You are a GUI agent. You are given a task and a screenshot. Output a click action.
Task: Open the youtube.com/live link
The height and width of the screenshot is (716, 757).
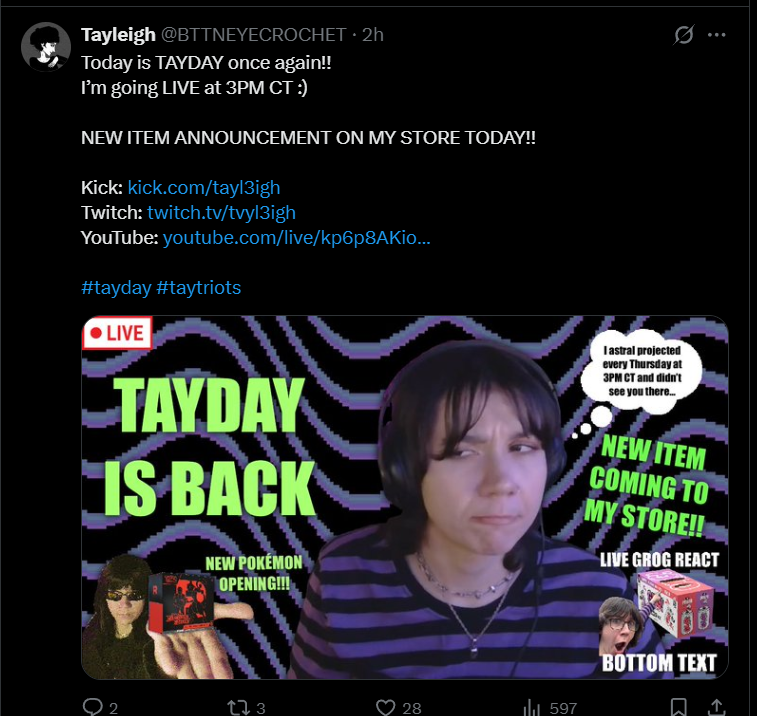(296, 238)
